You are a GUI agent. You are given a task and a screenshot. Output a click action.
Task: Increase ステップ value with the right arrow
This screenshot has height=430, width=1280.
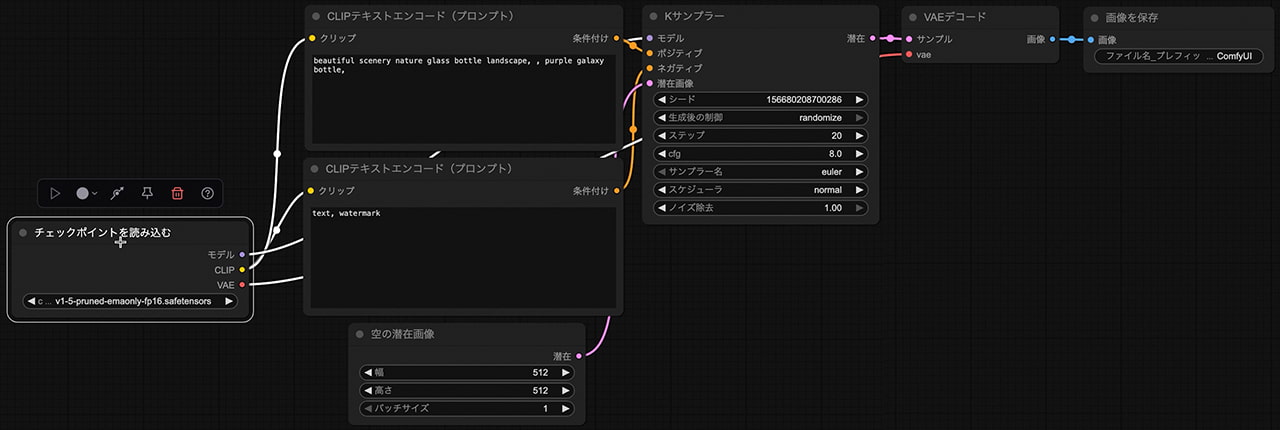(x=860, y=136)
